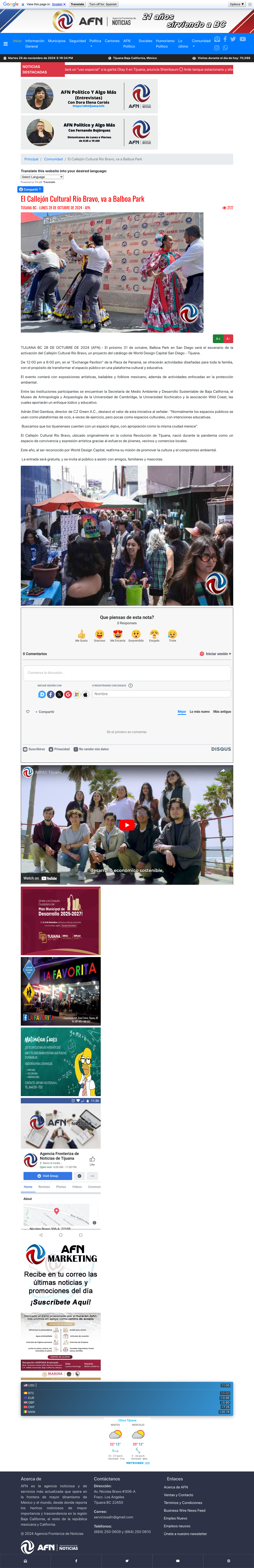Image resolution: width=254 pixels, height=1568 pixels.
Task: Open Municipios menu item
Action: tap(56, 41)
